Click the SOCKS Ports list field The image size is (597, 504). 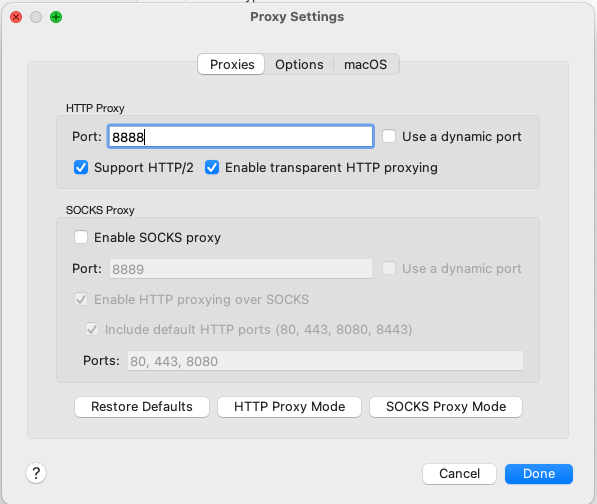click(325, 360)
